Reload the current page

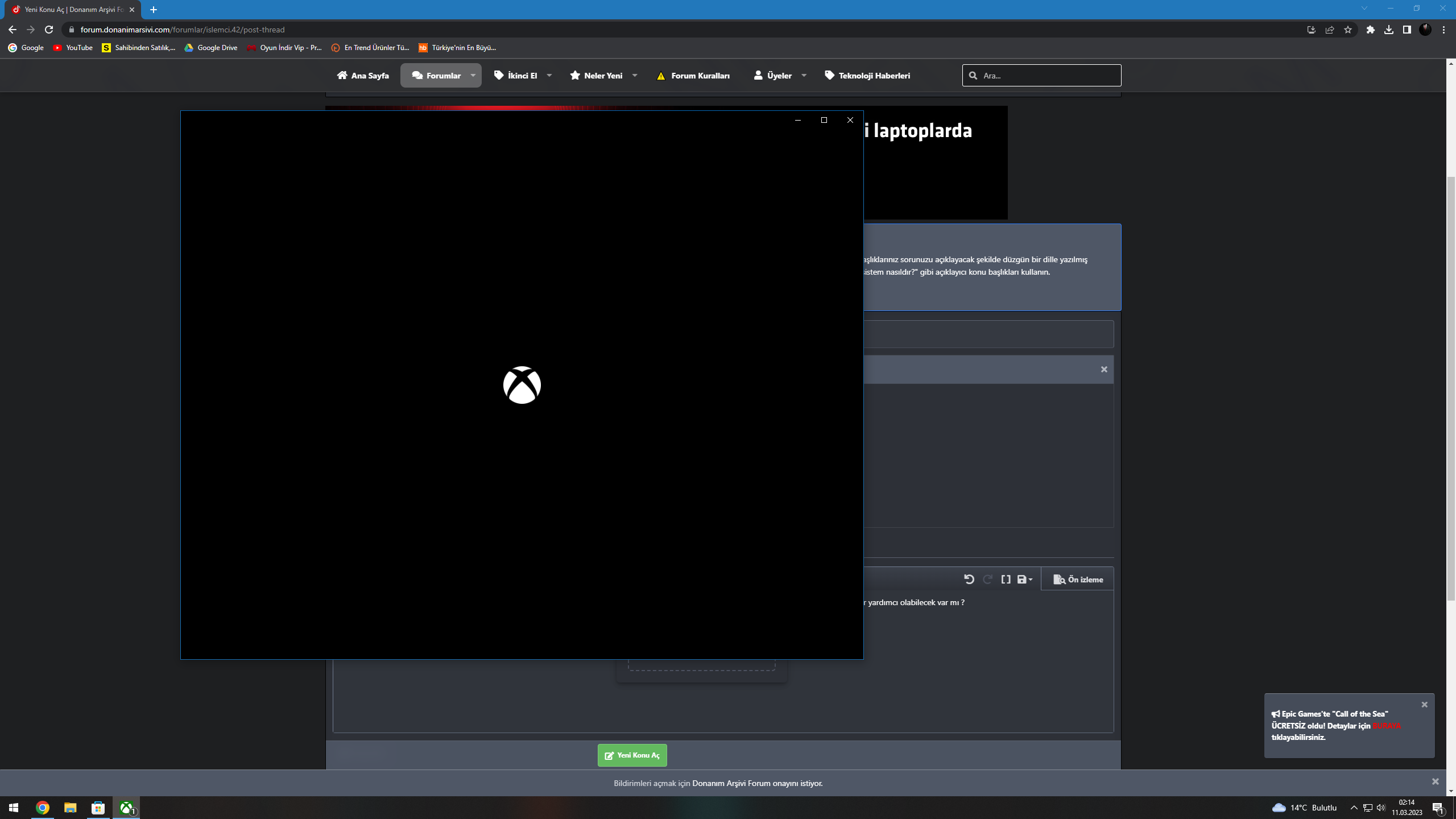49,30
